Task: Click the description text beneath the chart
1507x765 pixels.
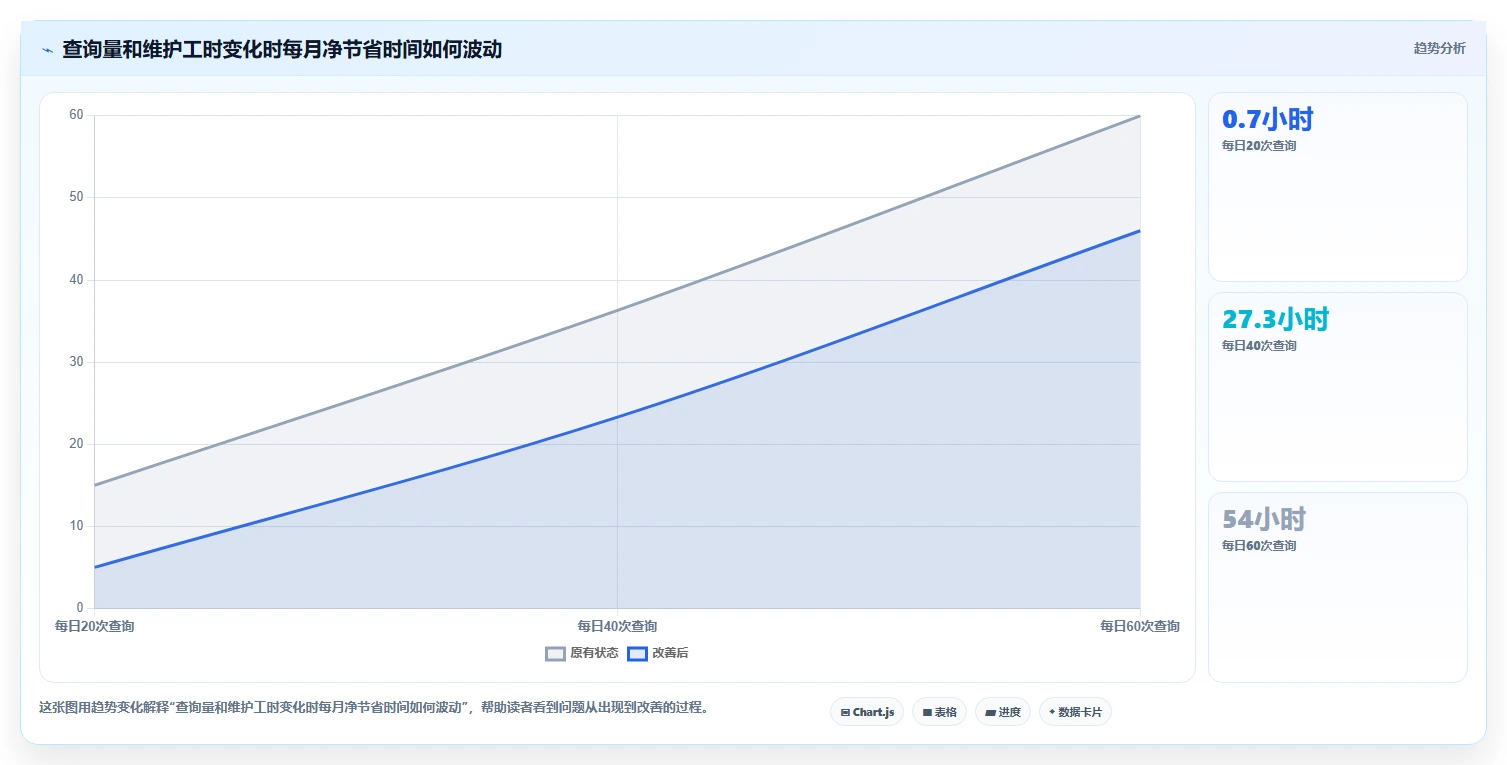Action: tap(375, 708)
